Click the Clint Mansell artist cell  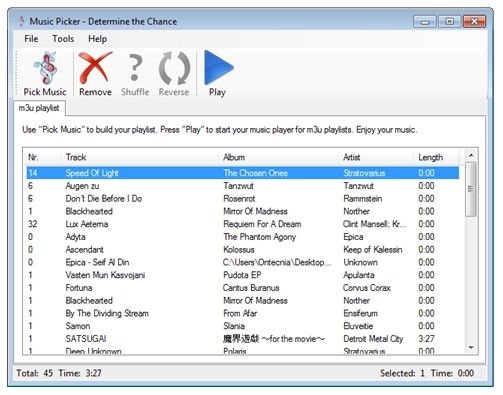(375, 224)
